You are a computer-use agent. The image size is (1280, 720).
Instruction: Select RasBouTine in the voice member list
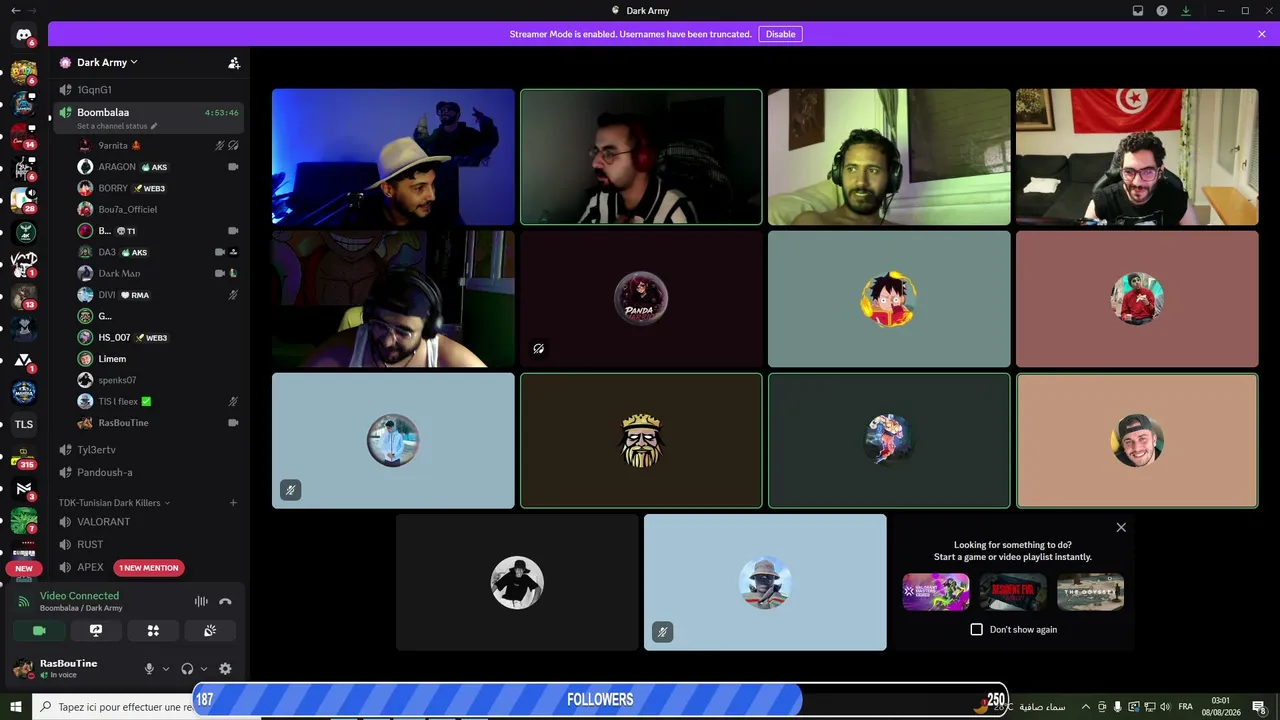coord(158,423)
